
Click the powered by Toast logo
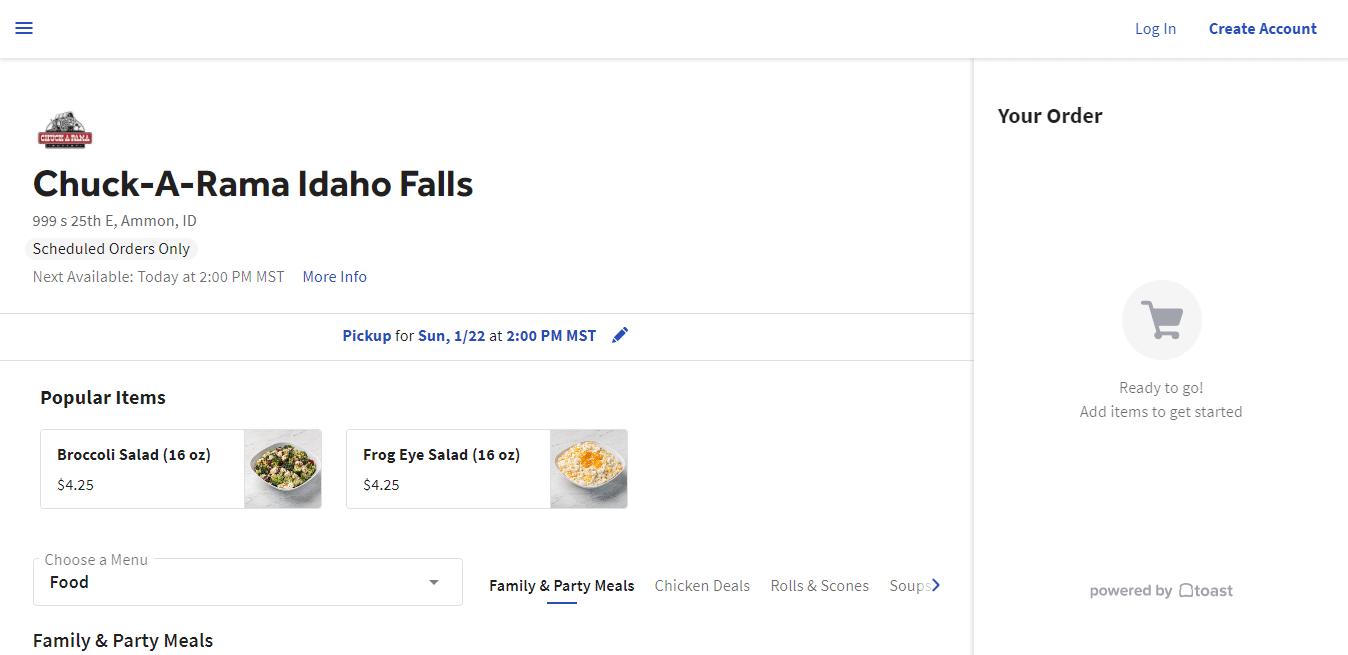pos(1161,591)
